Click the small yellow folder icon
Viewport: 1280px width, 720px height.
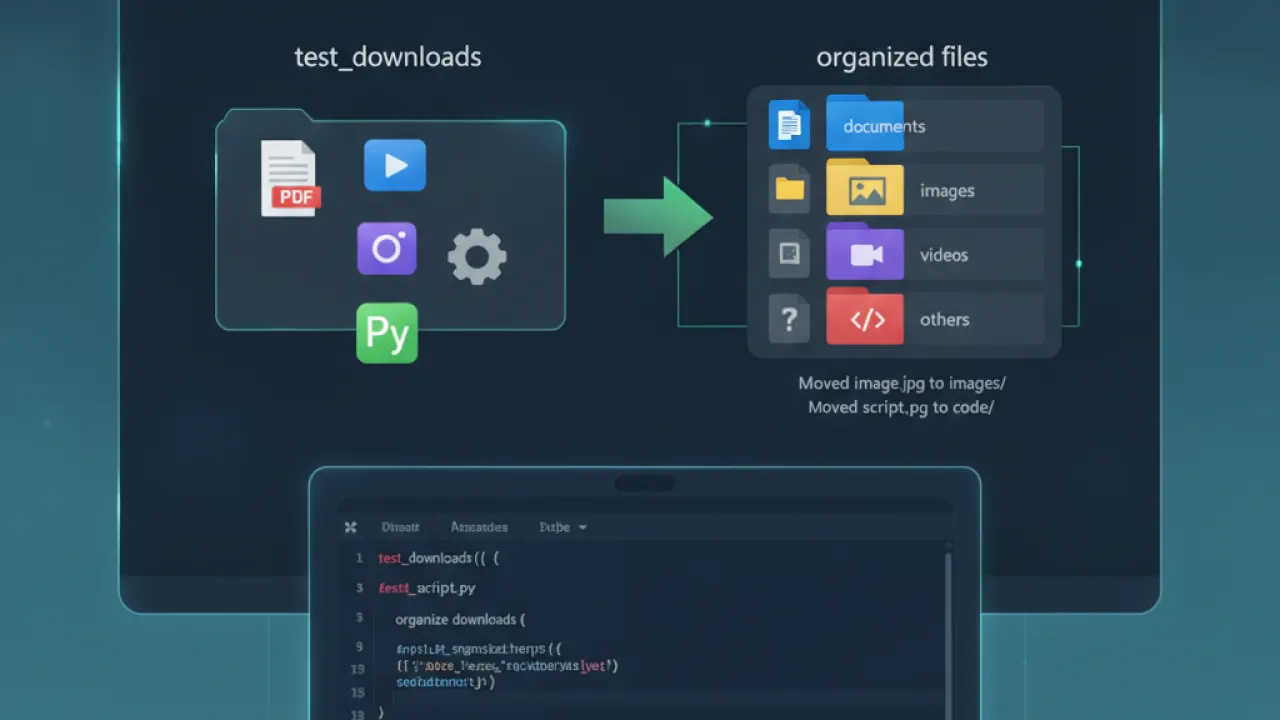tap(789, 189)
